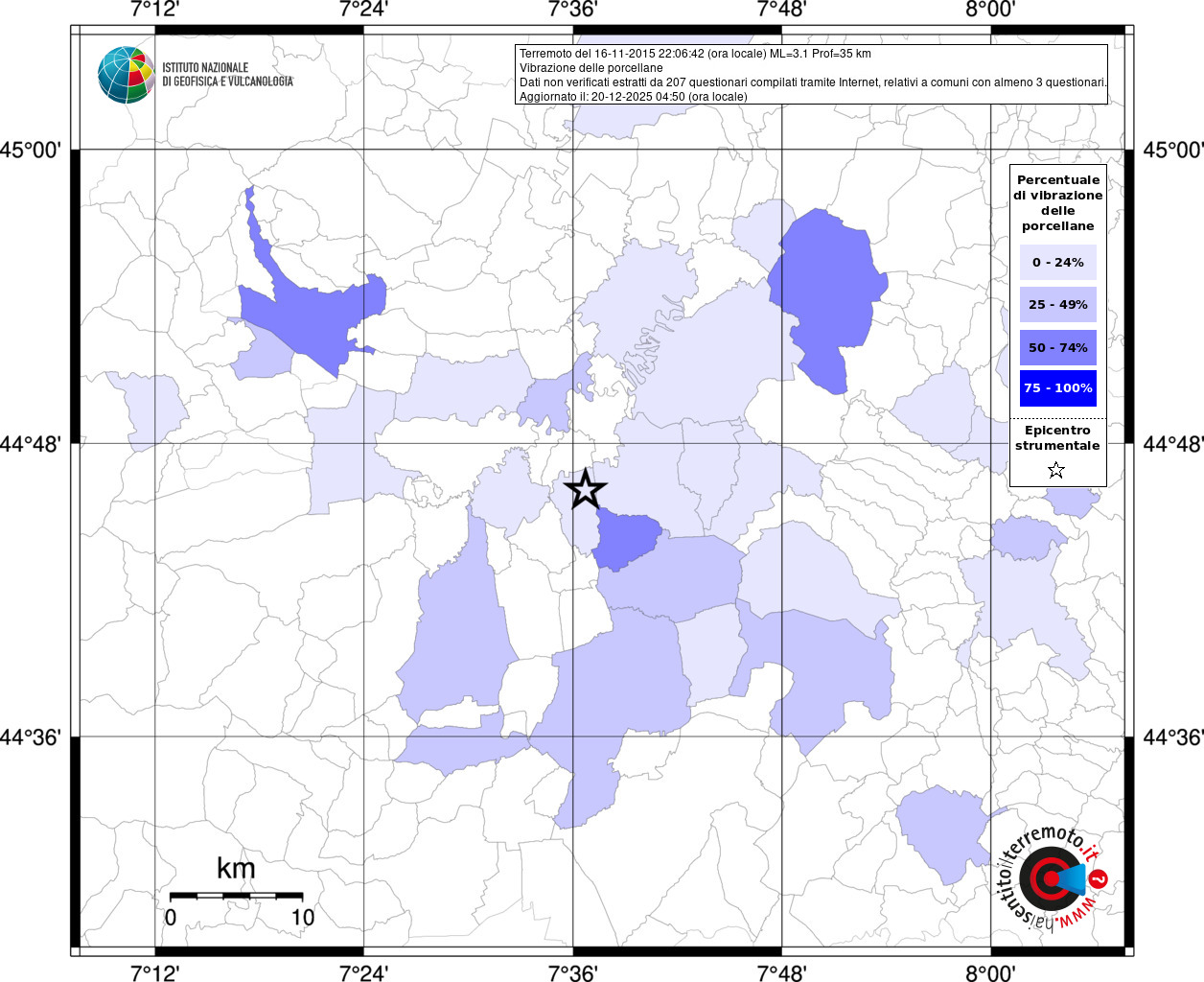Click the 'Epicentro strumentale' legend label
This screenshot has width=1204, height=982.
tap(1057, 438)
